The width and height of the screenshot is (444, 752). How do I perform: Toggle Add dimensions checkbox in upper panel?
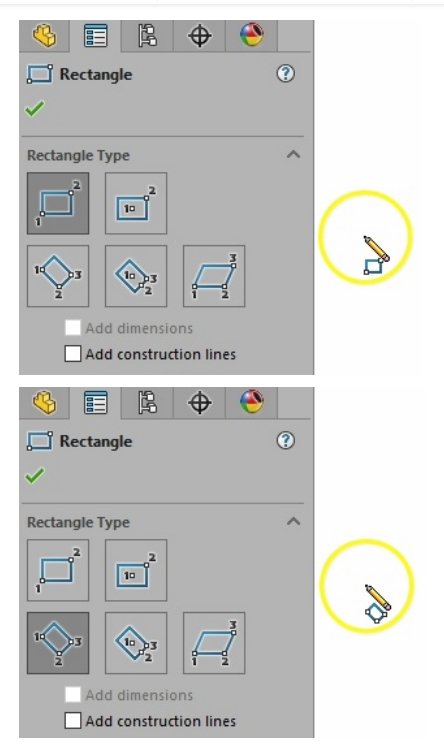point(73,328)
